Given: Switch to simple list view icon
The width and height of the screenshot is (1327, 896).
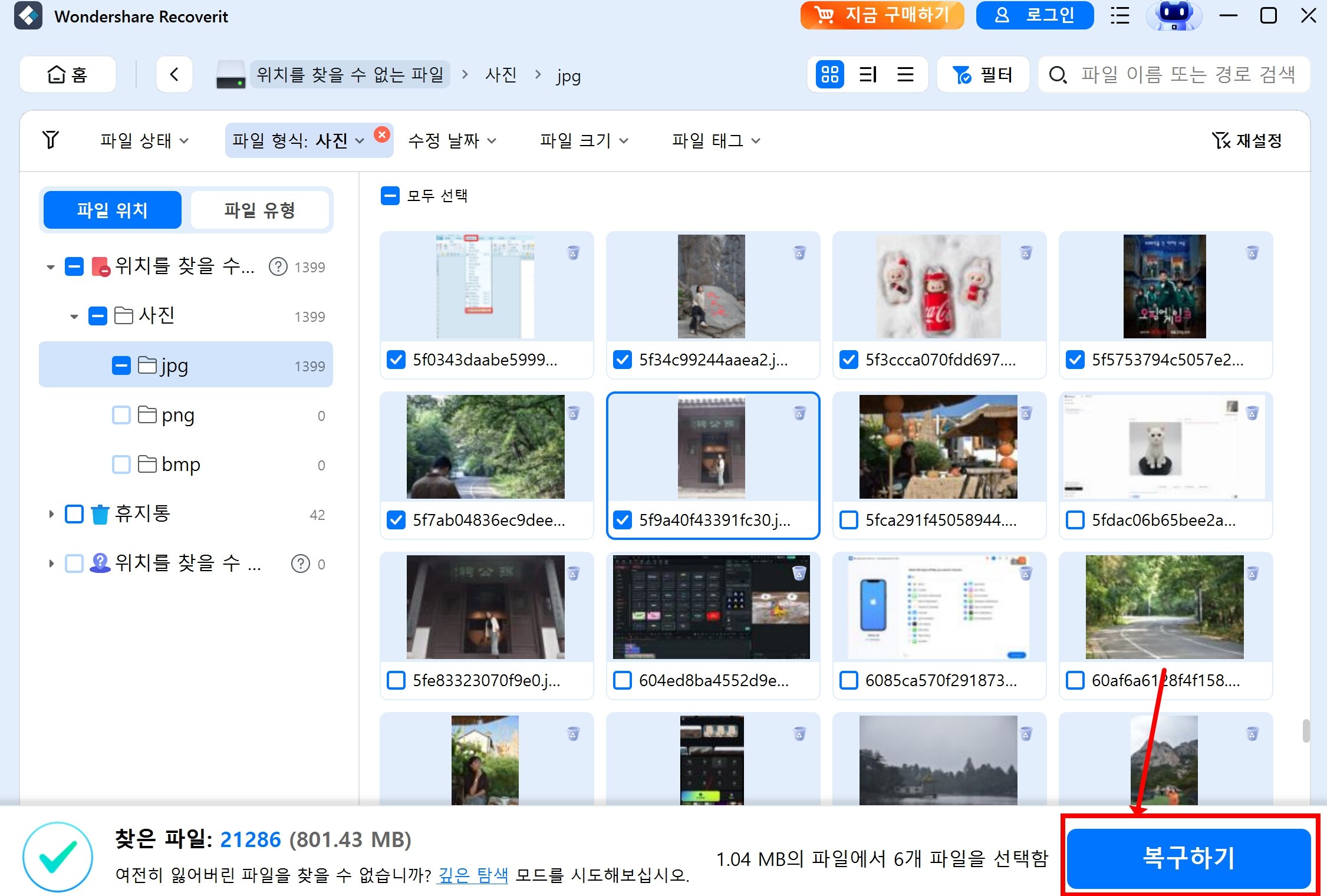Looking at the screenshot, I should (905, 75).
